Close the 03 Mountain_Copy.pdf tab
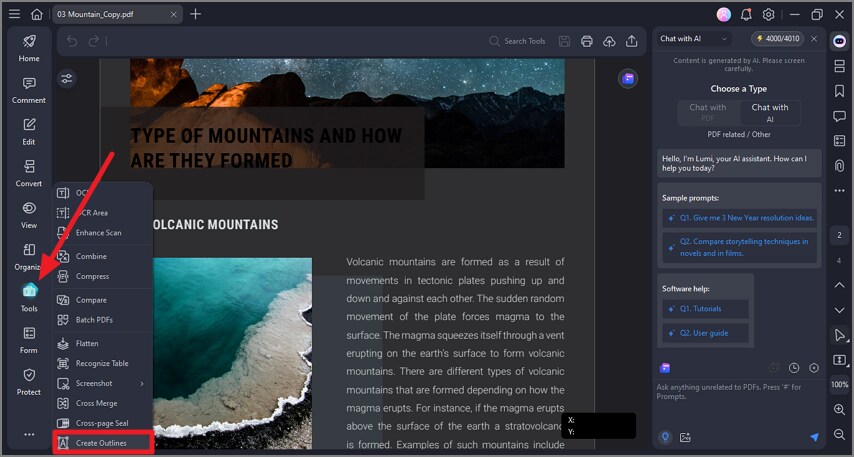This screenshot has height=457, width=854. [174, 14]
